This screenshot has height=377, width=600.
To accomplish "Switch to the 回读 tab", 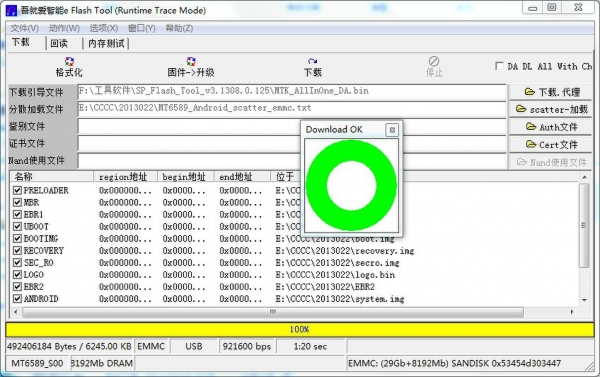I will 59,43.
